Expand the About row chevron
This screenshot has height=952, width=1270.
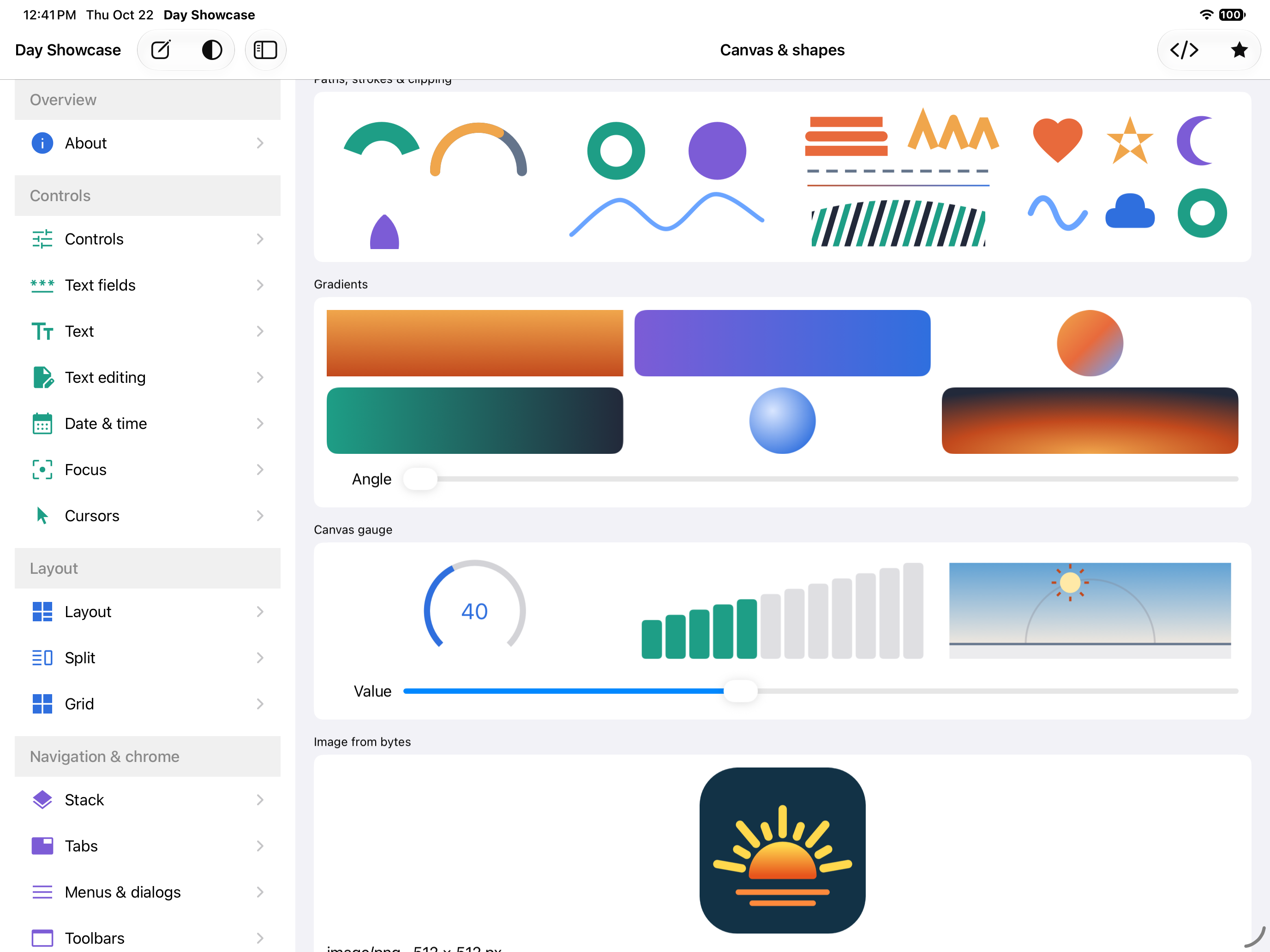pos(260,143)
